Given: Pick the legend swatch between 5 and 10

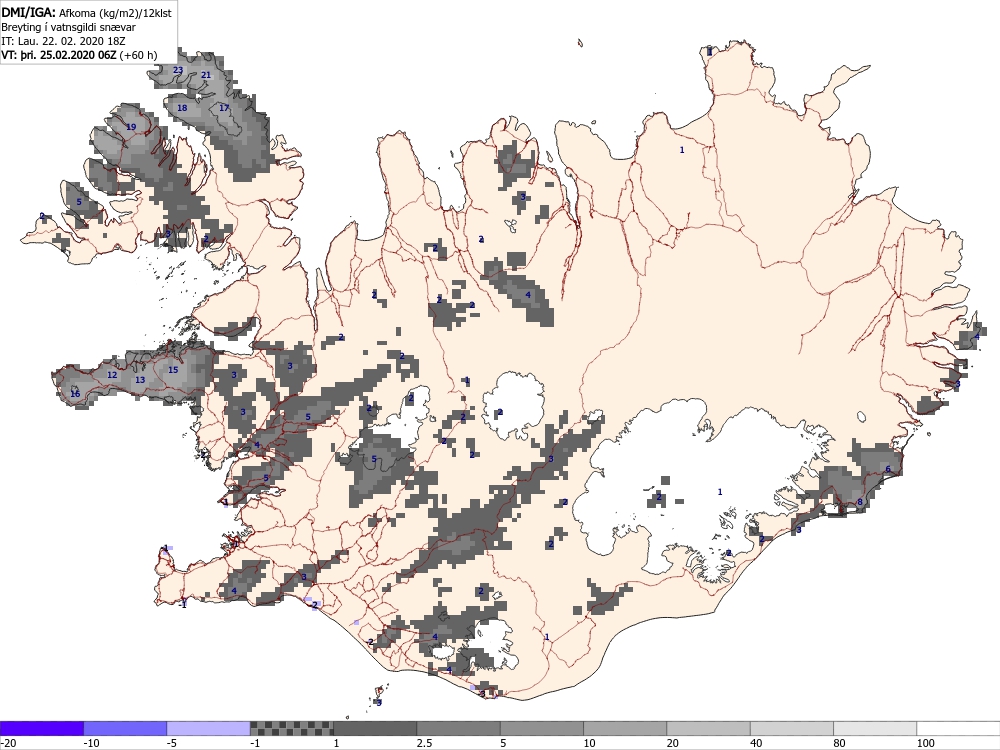Looking at the screenshot, I should 542,728.
